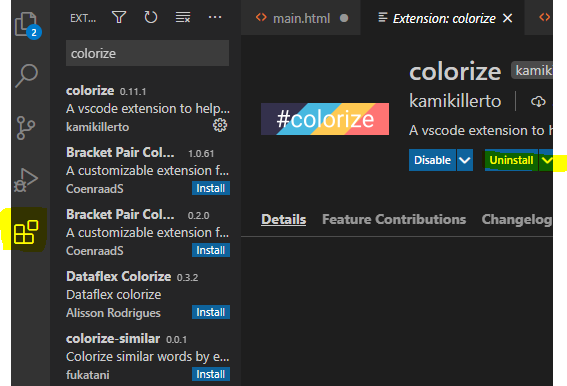
Task: Open the Changelog tab
Action: (x=517, y=220)
